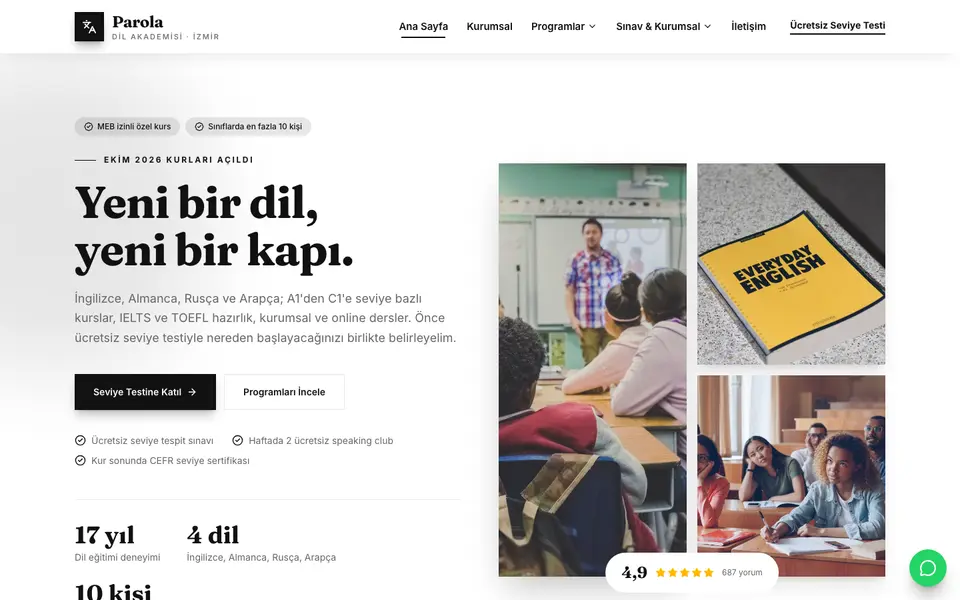Click the MEB izinli özel kurs badge
This screenshot has width=960, height=600.
[x=127, y=127]
